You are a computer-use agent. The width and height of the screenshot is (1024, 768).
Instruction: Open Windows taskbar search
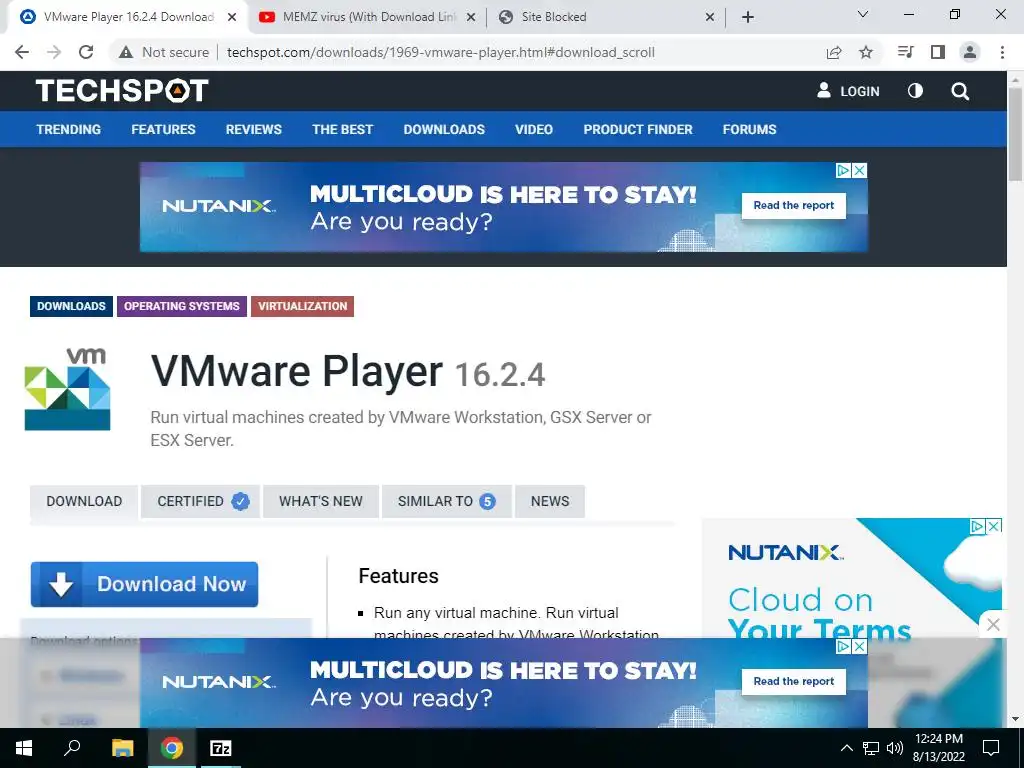click(x=72, y=748)
